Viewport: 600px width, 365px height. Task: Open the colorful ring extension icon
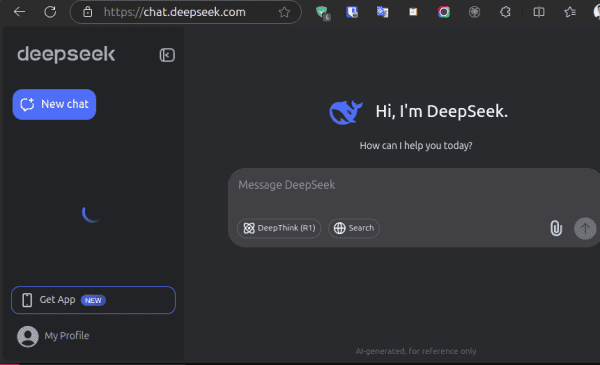click(x=444, y=12)
